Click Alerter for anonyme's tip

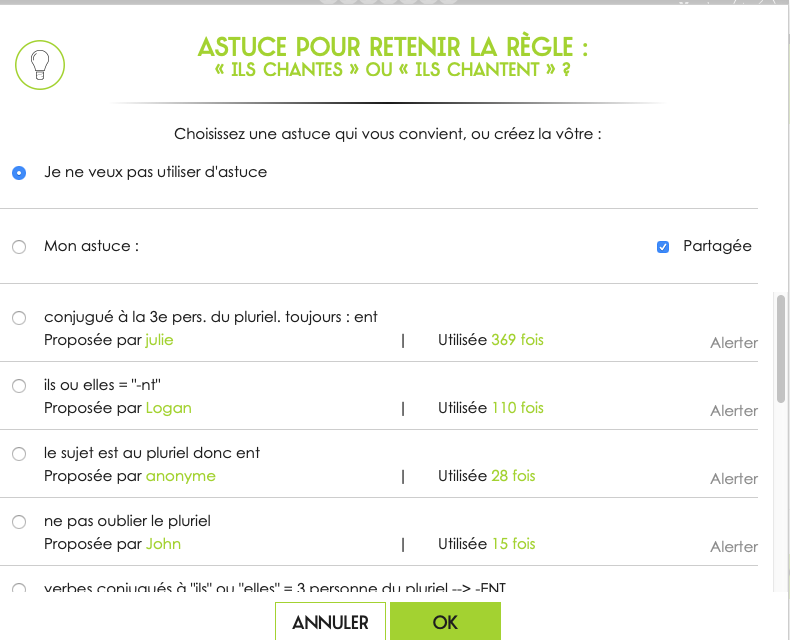tap(733, 479)
